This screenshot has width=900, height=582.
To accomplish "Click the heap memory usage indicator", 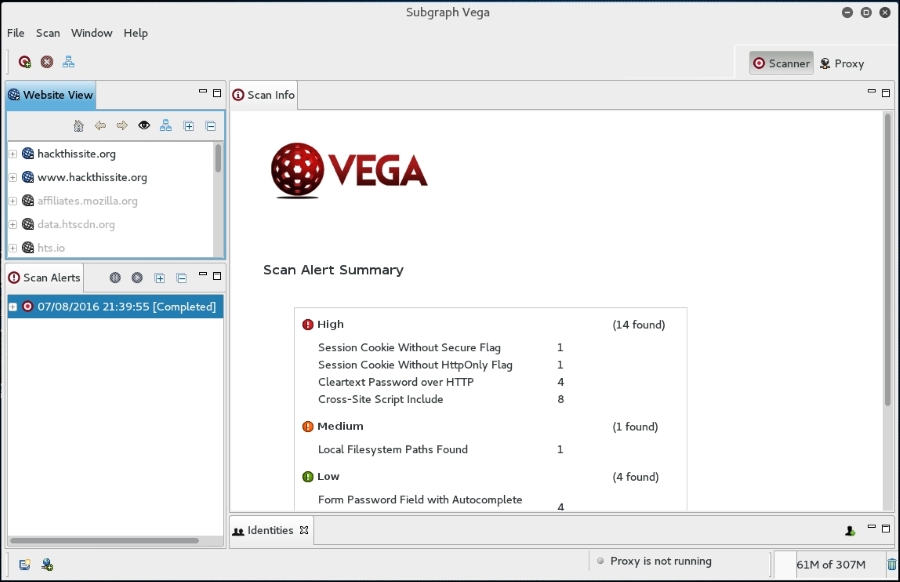I will click(831, 564).
